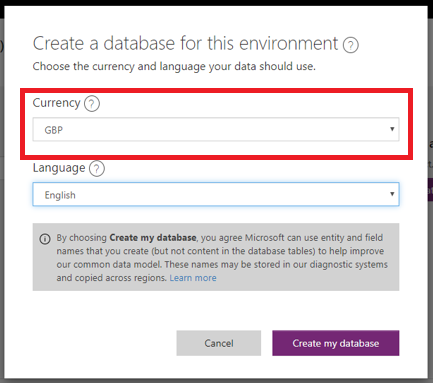The width and height of the screenshot is (433, 383).
Task: Open the Currency dropdown showing GBP
Action: pos(216,129)
